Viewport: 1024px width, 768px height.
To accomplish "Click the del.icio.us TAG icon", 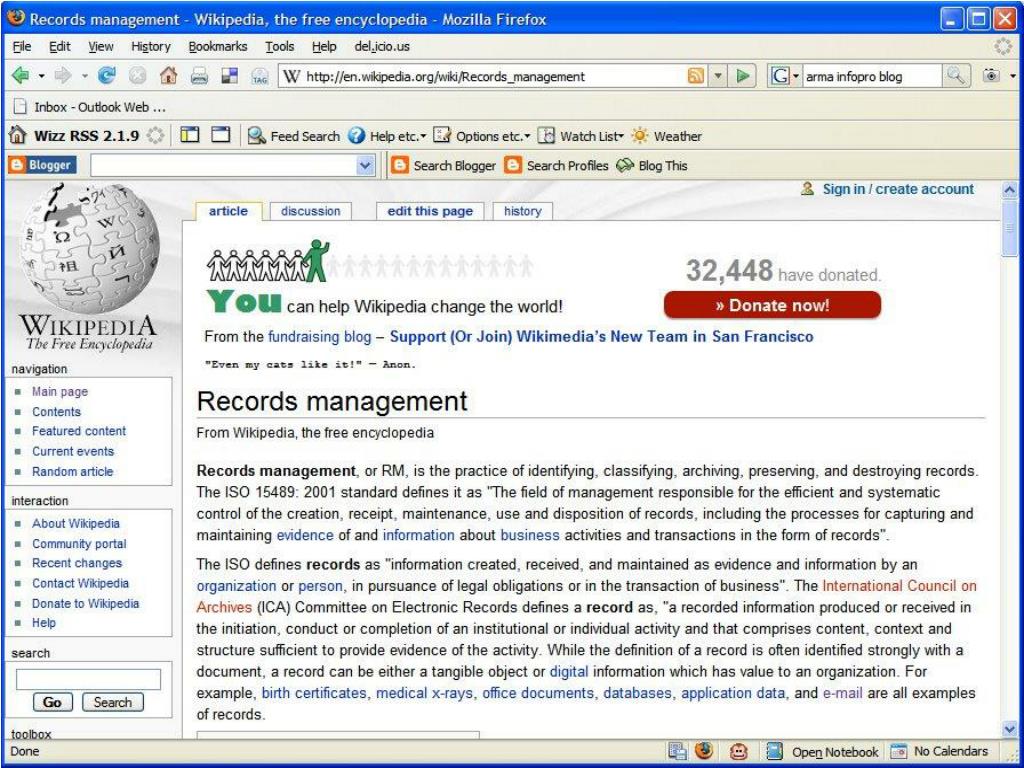I will [260, 76].
